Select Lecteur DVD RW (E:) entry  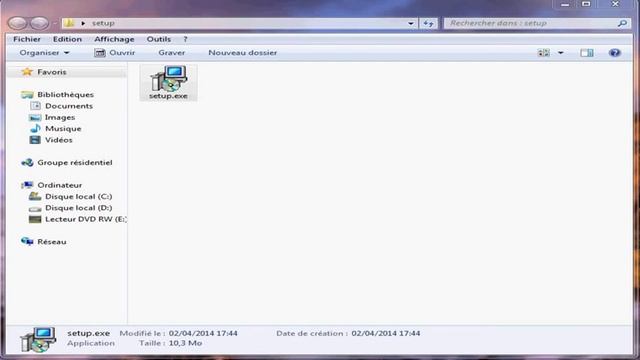[x=86, y=219]
